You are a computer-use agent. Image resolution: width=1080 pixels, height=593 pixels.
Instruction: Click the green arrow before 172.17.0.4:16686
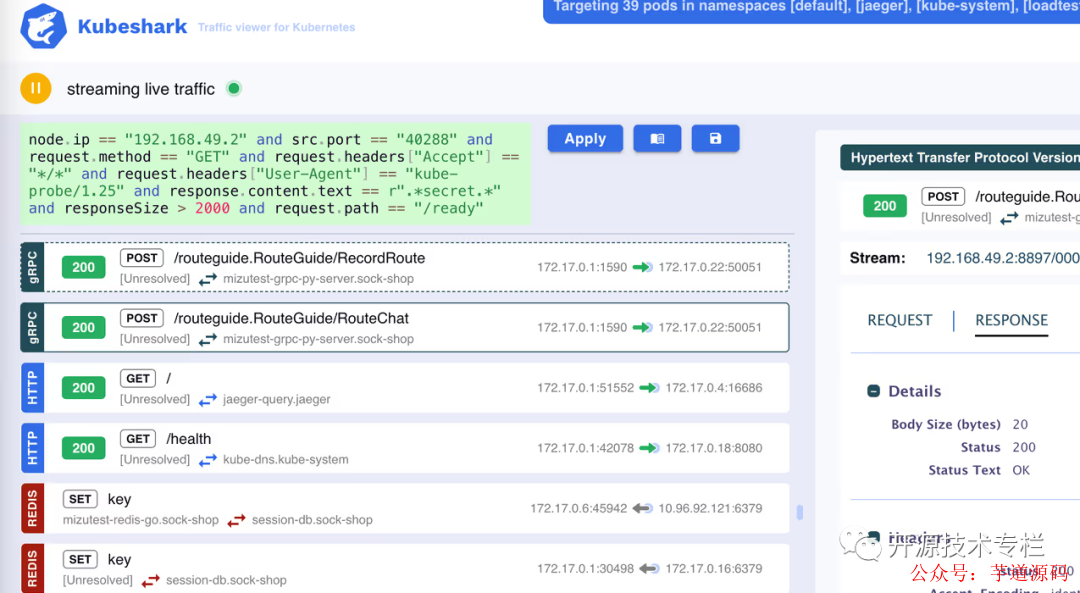(x=650, y=388)
